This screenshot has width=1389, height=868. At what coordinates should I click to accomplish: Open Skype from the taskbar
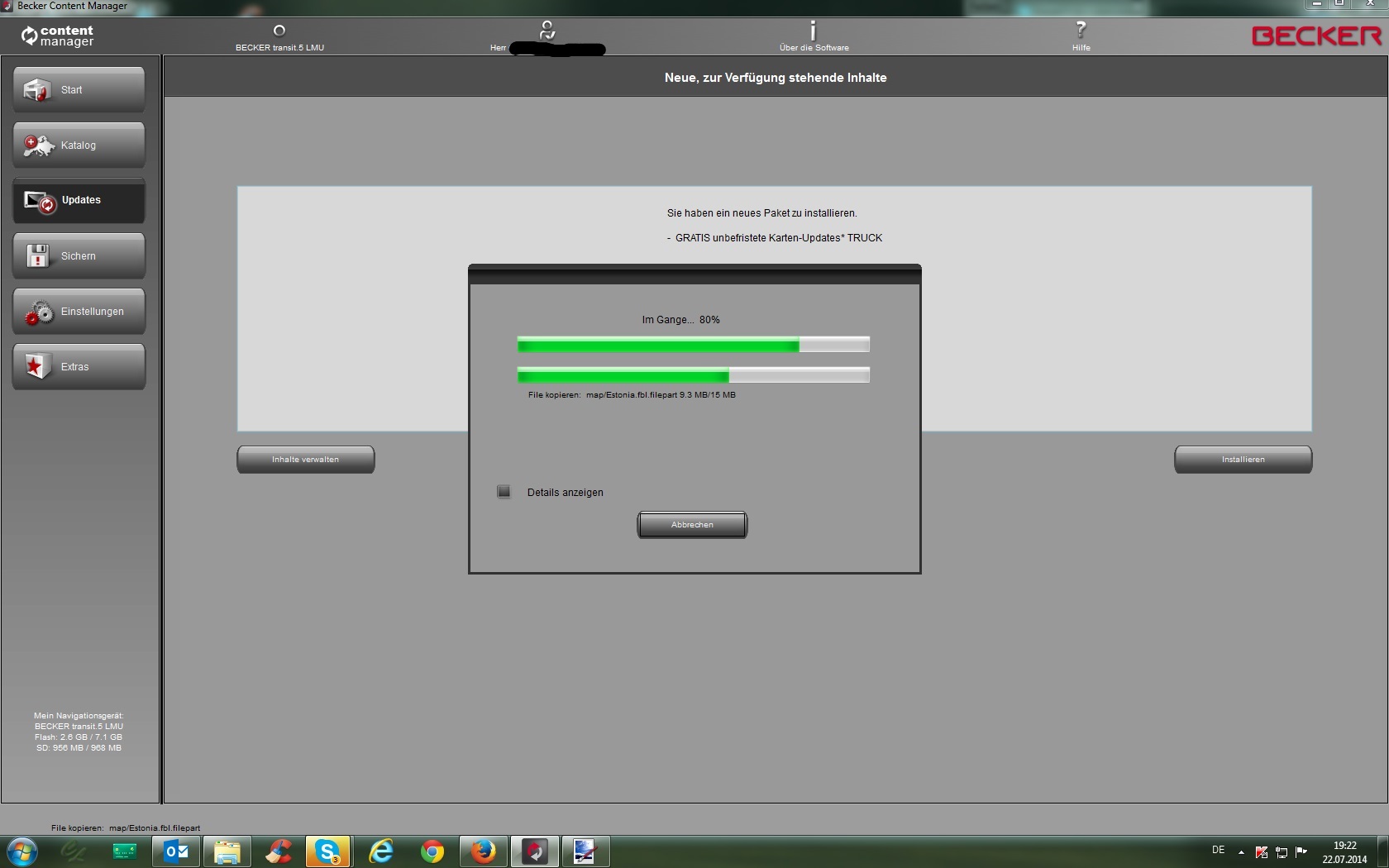coord(328,851)
